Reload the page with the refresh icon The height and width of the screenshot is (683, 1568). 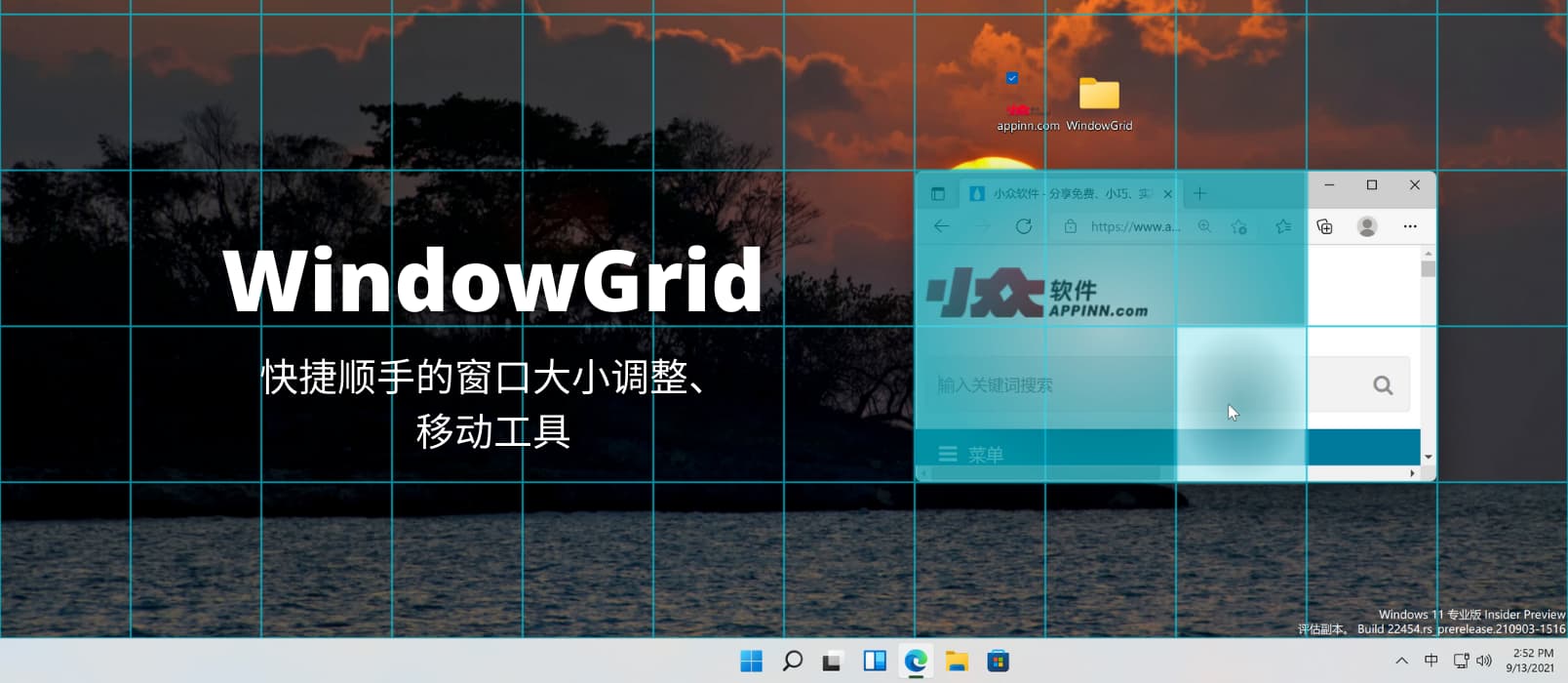(x=1024, y=226)
